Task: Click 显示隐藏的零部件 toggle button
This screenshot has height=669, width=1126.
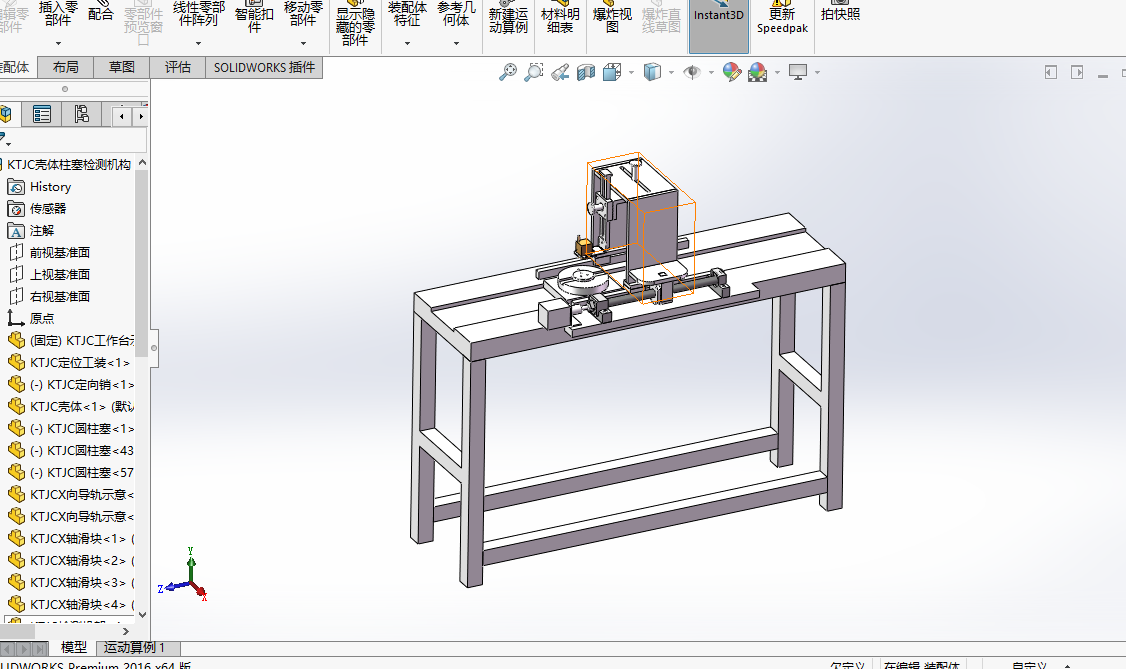Action: point(354,26)
